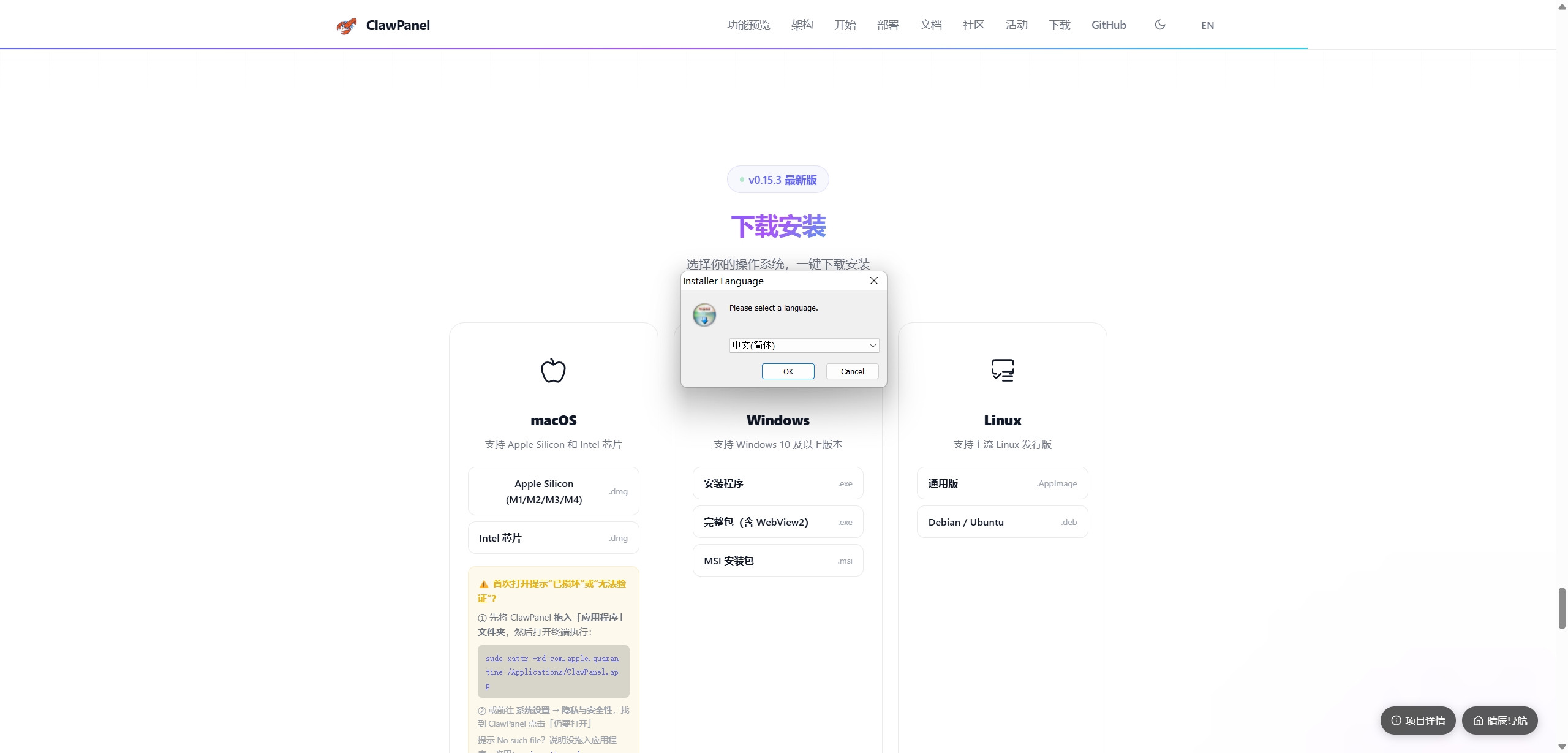Jump to the 下载 nav section

1059,25
